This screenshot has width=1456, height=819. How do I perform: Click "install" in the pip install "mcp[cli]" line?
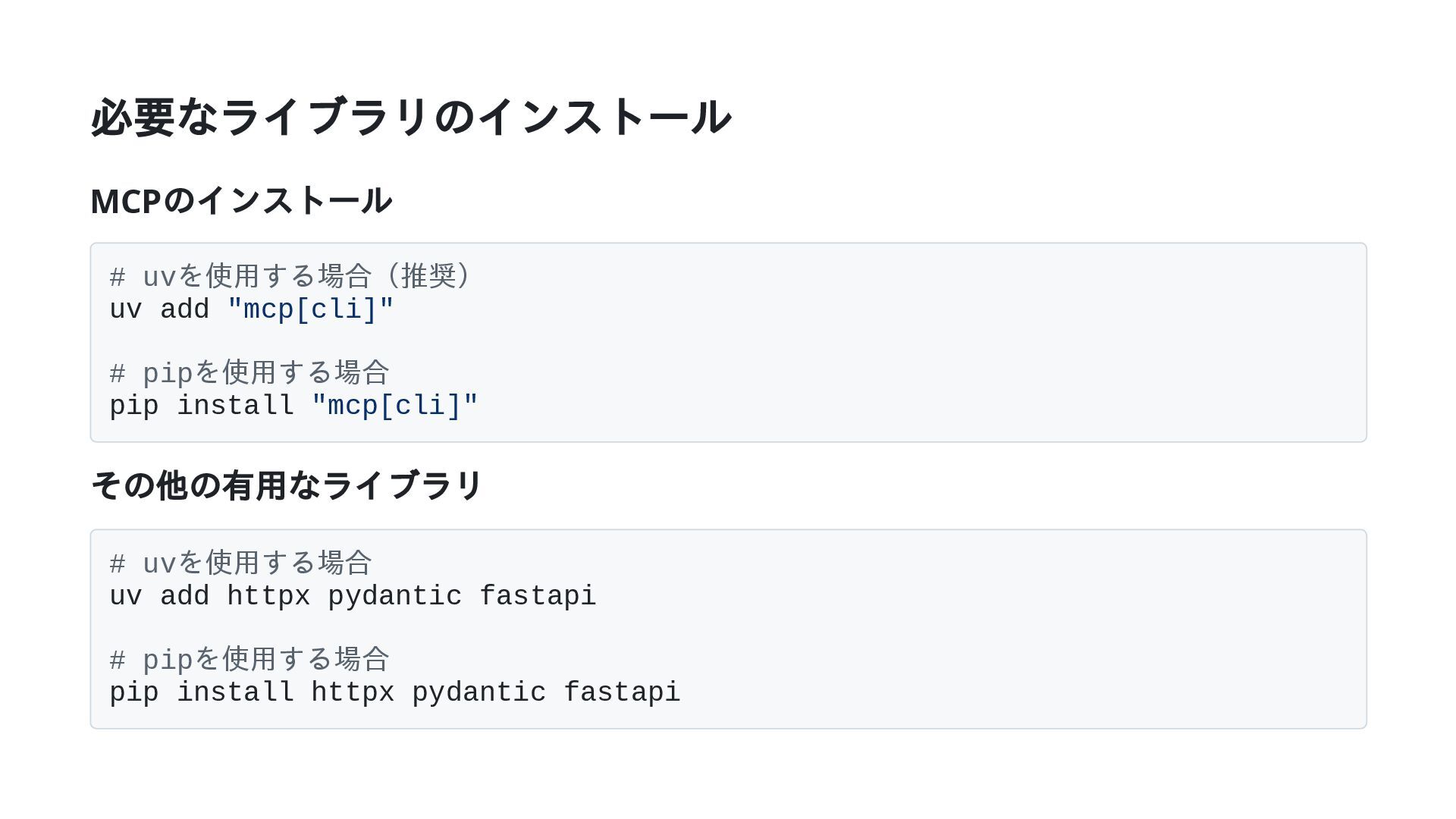(x=235, y=406)
